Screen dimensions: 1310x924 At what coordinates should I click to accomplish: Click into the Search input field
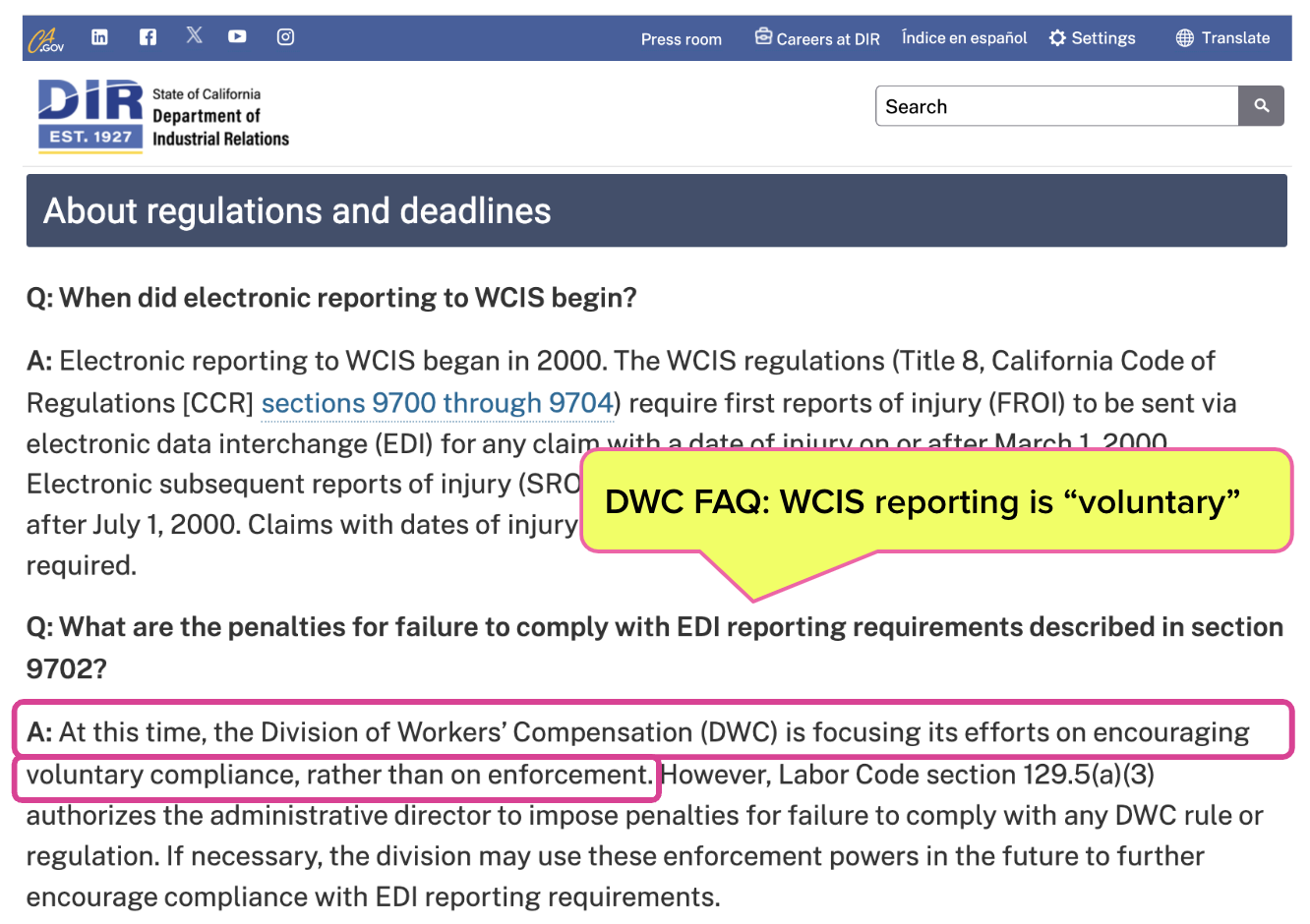click(1056, 106)
